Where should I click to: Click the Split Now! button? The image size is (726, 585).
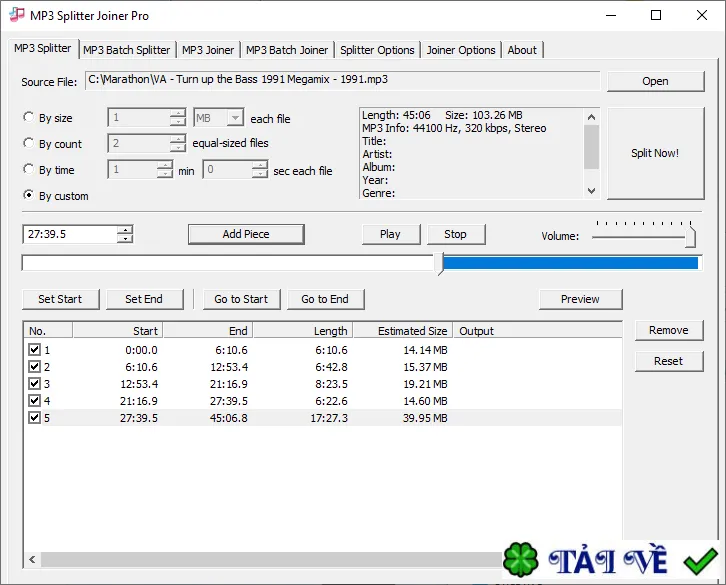click(655, 153)
